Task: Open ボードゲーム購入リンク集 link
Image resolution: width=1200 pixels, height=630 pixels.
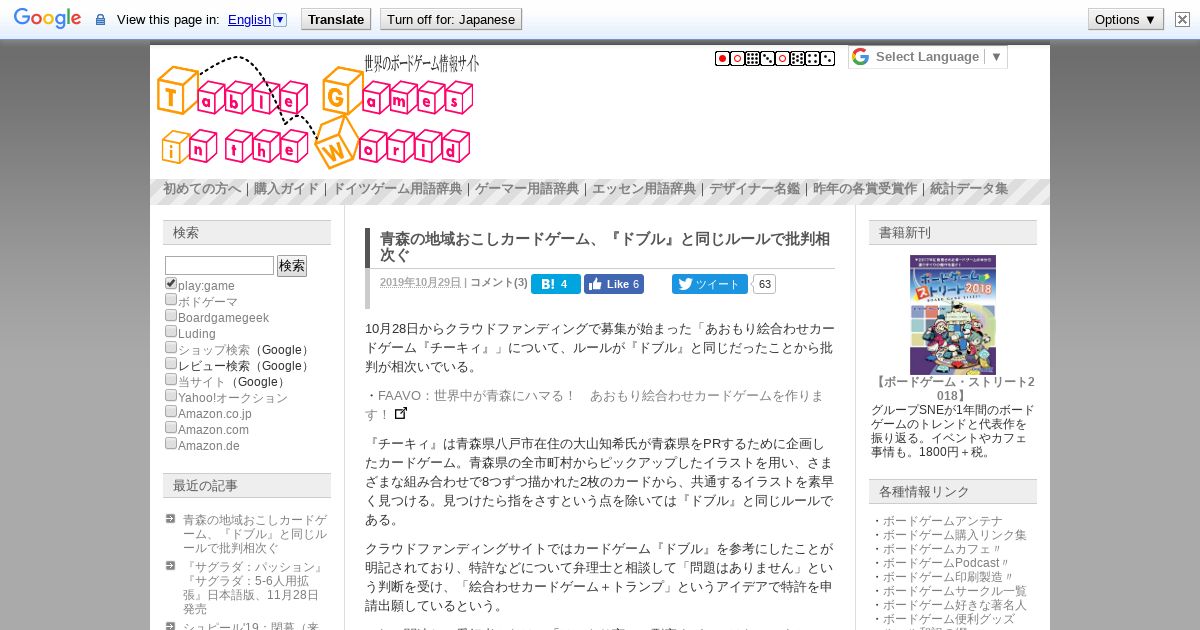Action: [954, 535]
